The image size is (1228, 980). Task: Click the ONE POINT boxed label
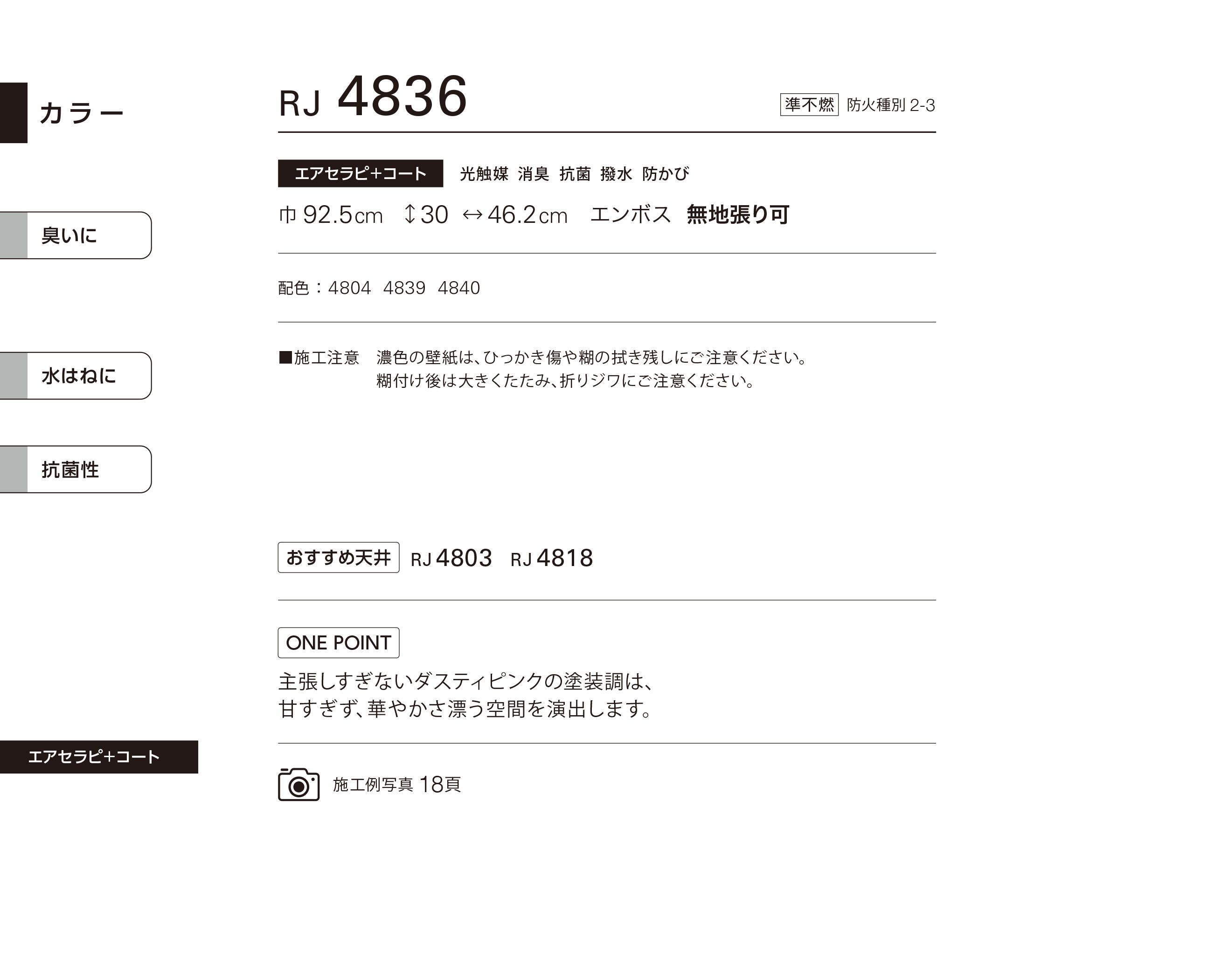point(338,643)
